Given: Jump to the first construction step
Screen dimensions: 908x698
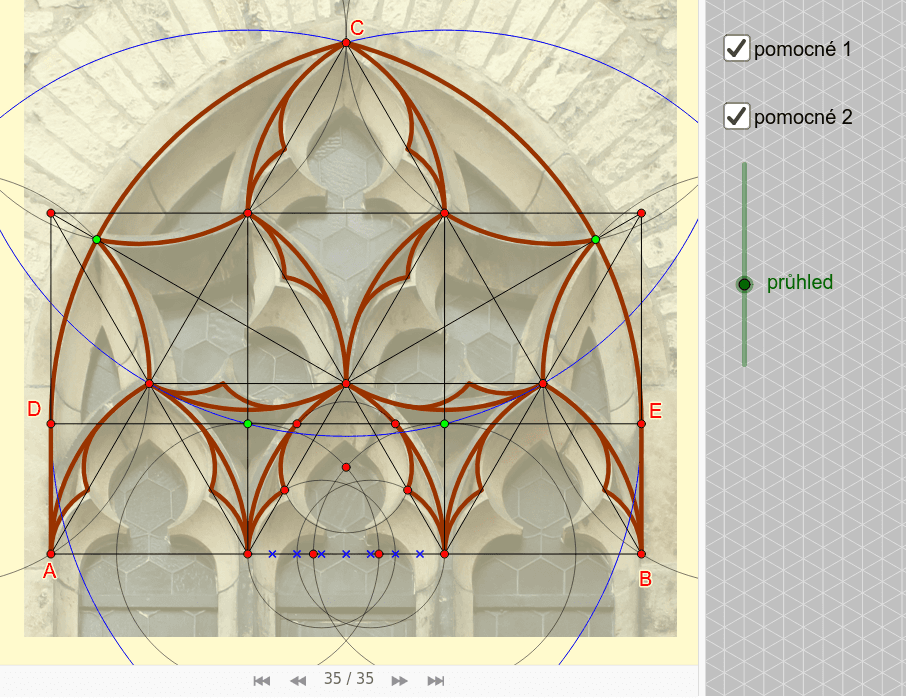Looking at the screenshot, I should point(262,681).
